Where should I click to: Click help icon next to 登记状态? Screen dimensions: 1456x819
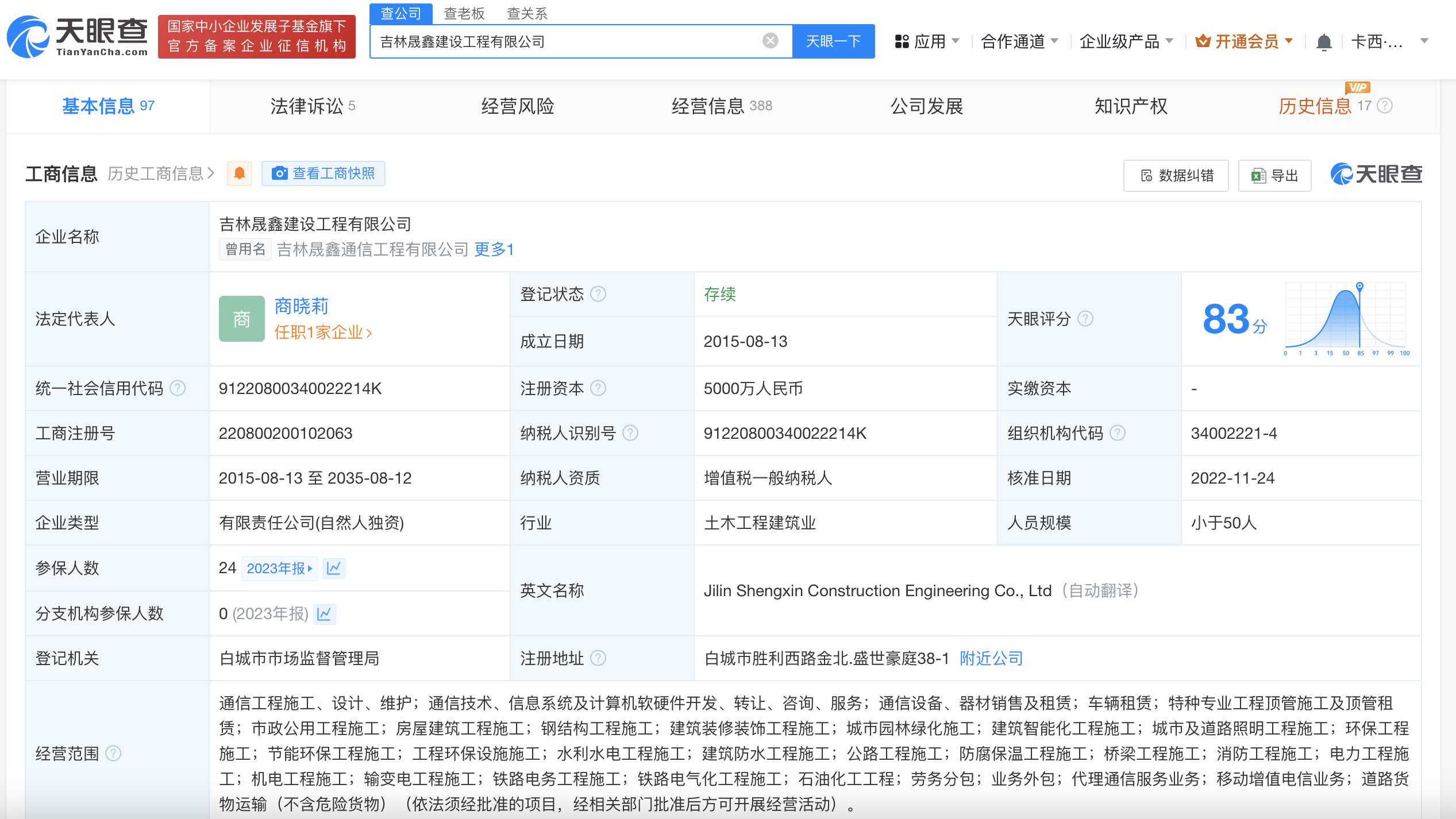(598, 294)
